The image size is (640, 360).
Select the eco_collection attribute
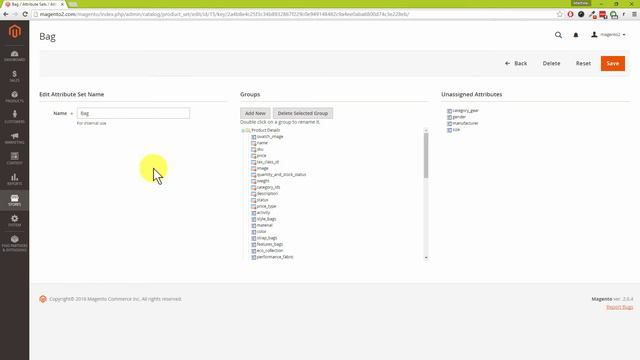click(x=270, y=251)
